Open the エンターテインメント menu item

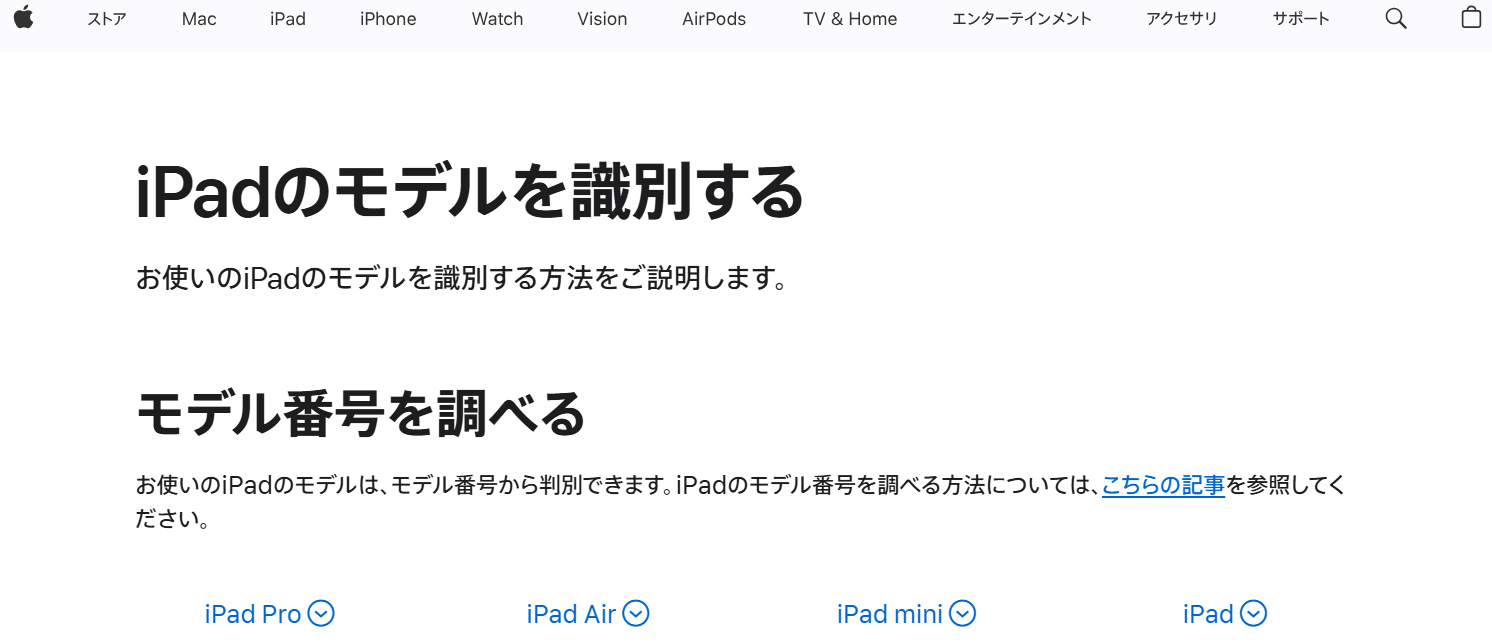coord(1022,19)
